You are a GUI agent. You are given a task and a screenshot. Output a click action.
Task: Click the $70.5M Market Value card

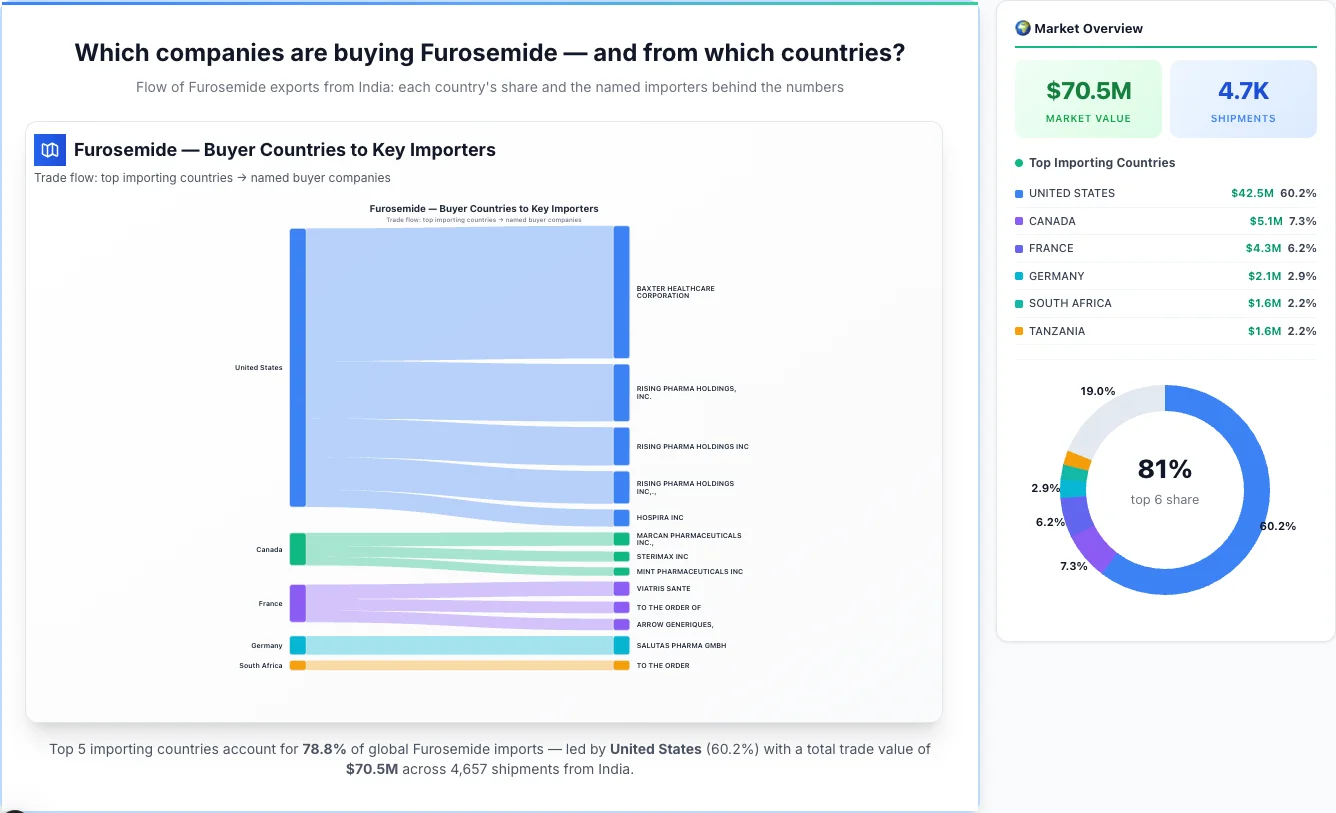tap(1088, 98)
